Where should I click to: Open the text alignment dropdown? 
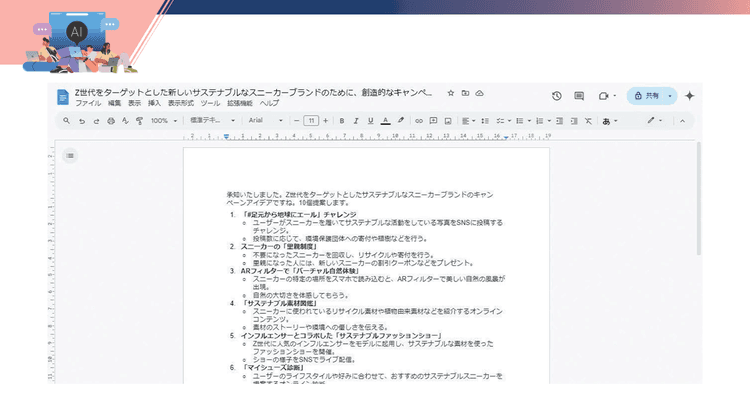468,121
